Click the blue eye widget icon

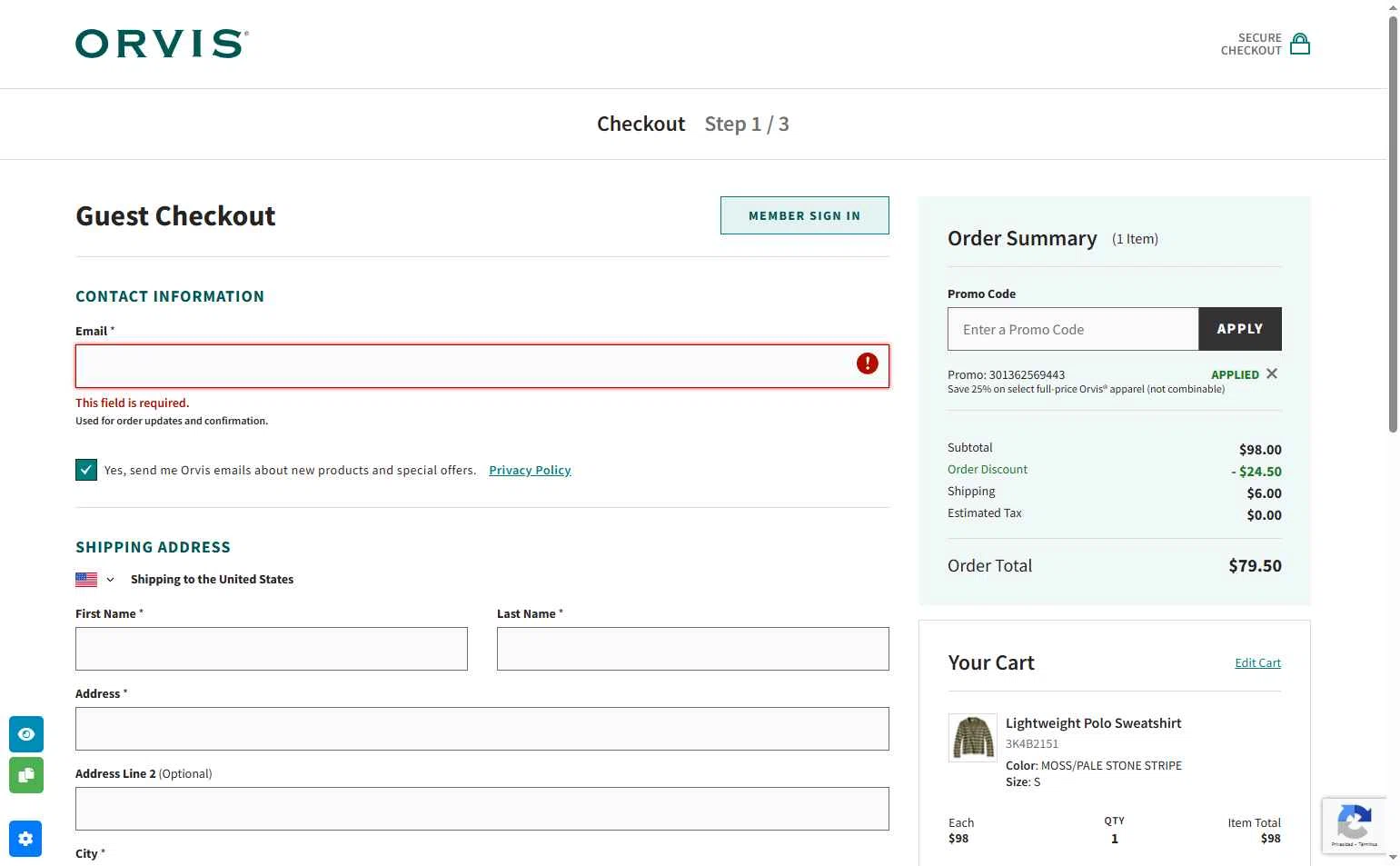[26, 734]
